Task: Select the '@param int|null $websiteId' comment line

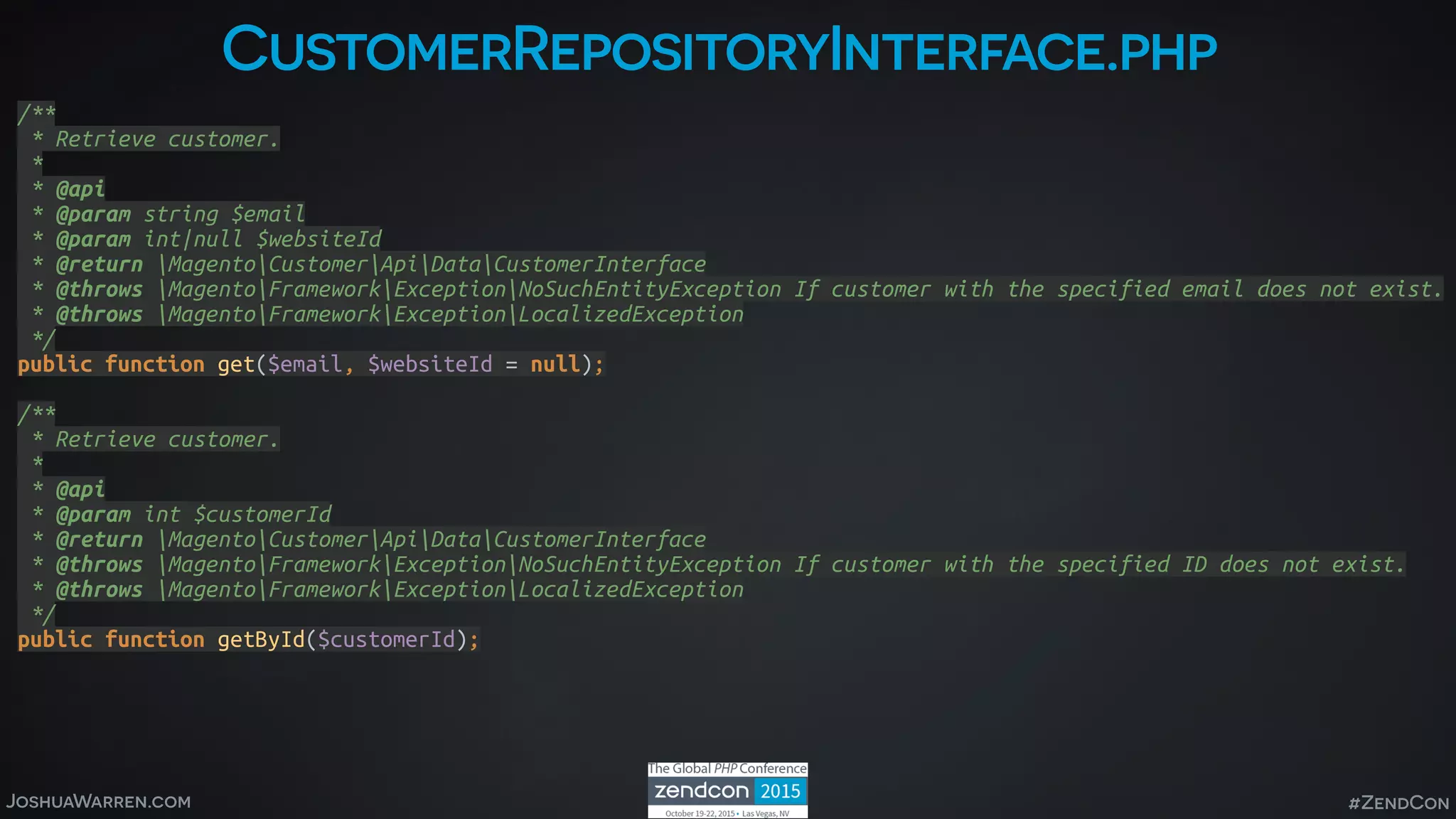Action: click(207, 239)
